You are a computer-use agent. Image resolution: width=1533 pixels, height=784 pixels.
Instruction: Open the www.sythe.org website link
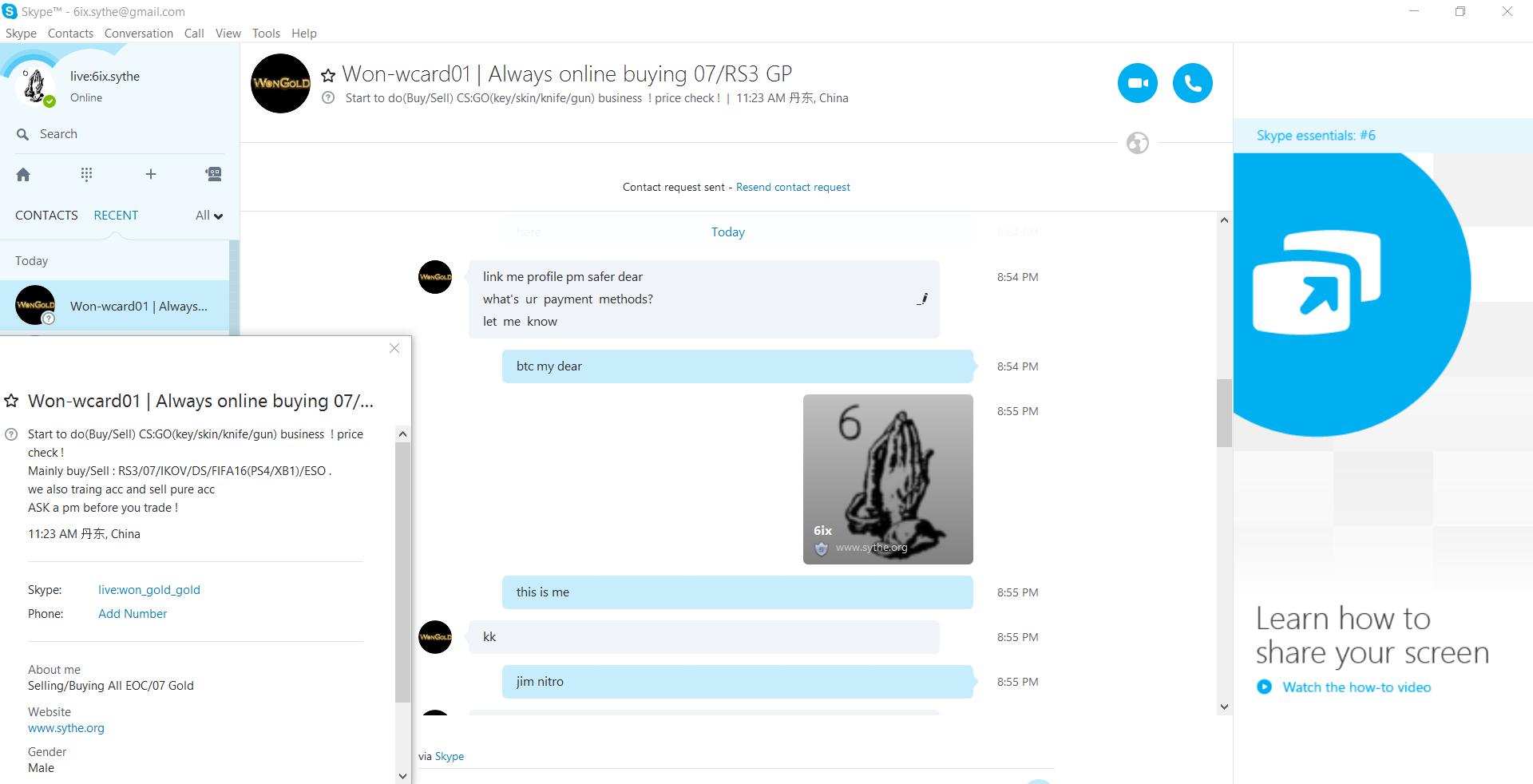tap(66, 728)
